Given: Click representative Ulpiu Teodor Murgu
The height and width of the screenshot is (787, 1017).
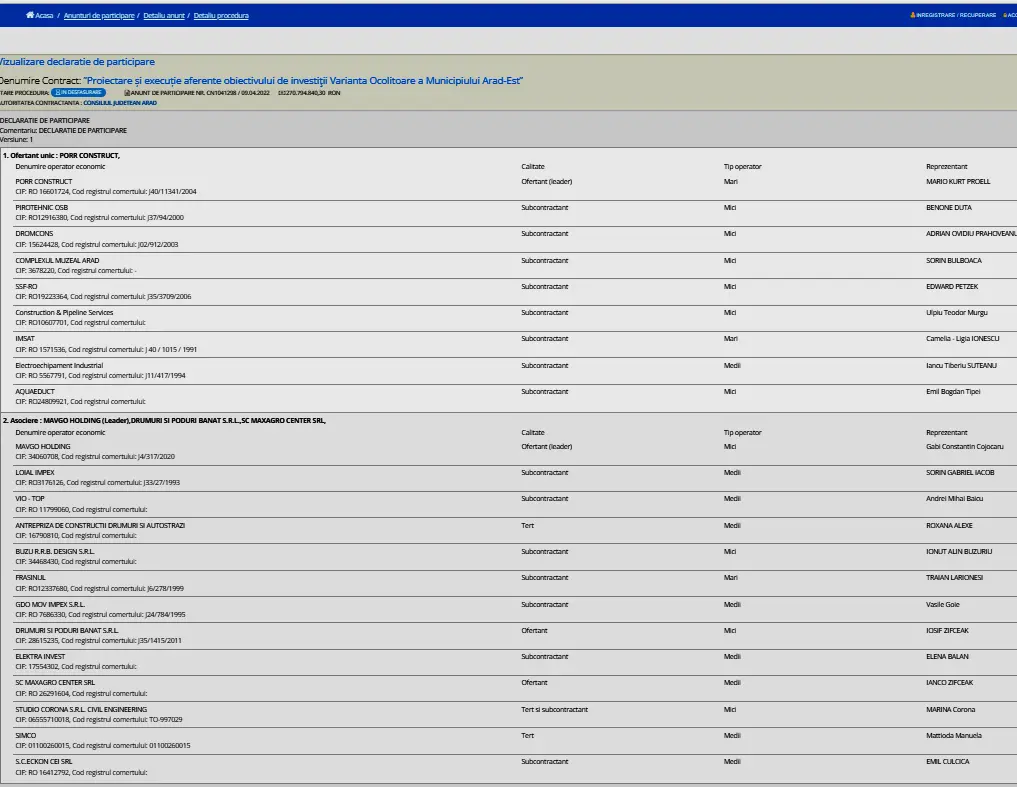Looking at the screenshot, I should coord(957,312).
